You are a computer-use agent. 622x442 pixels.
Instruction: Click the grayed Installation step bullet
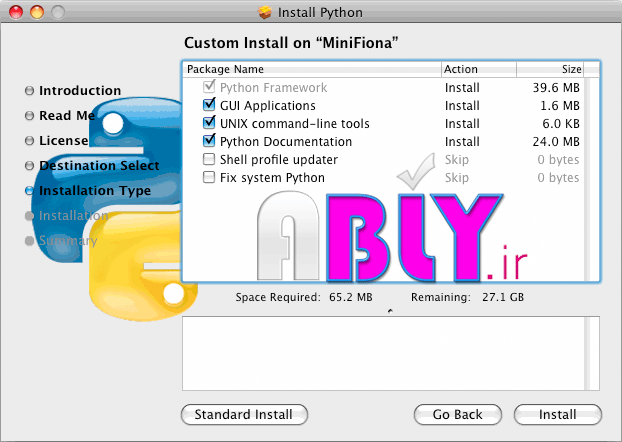tap(29, 215)
